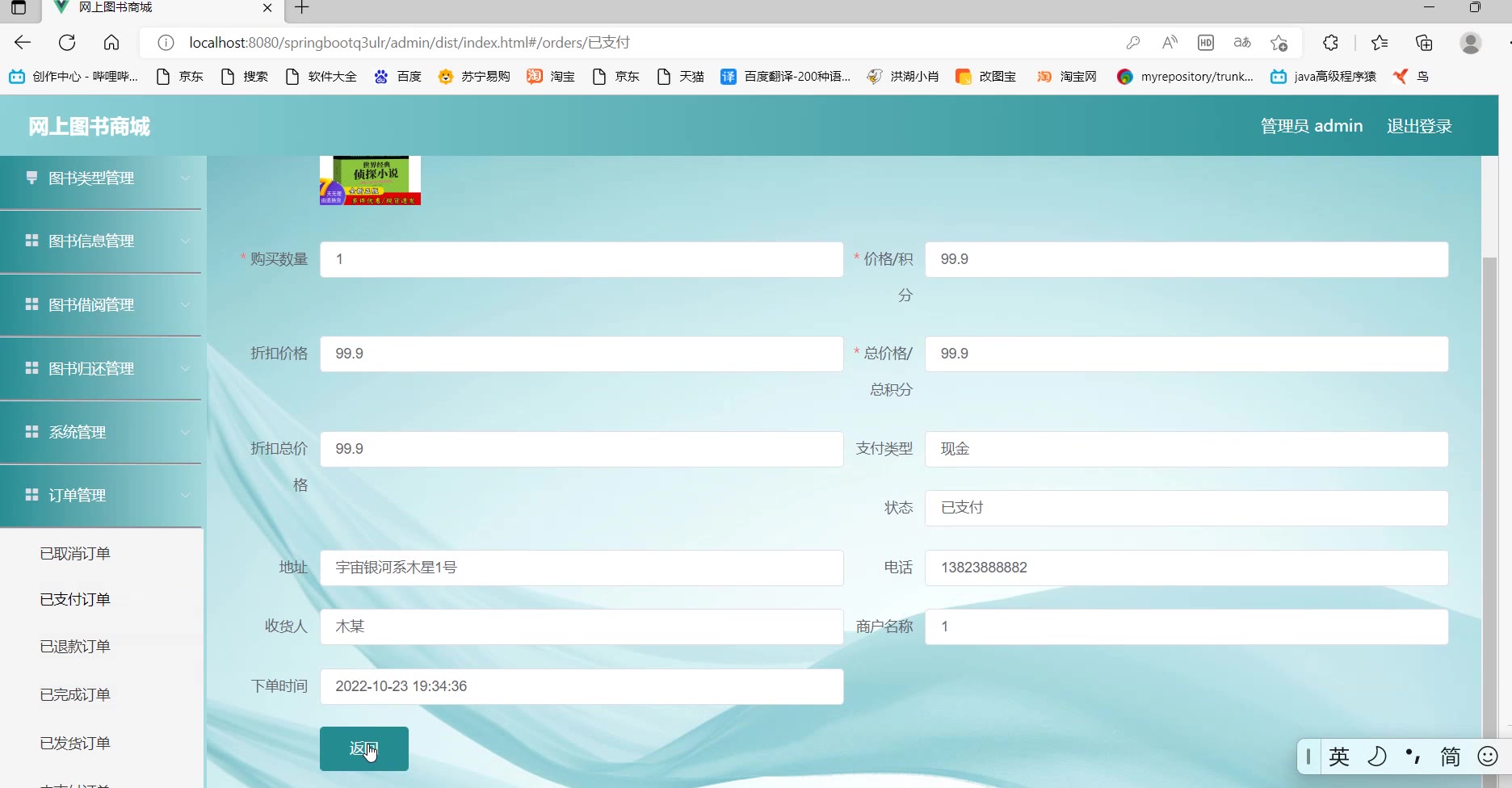The image size is (1512, 788).
Task: Open the collections icon
Action: [1424, 43]
